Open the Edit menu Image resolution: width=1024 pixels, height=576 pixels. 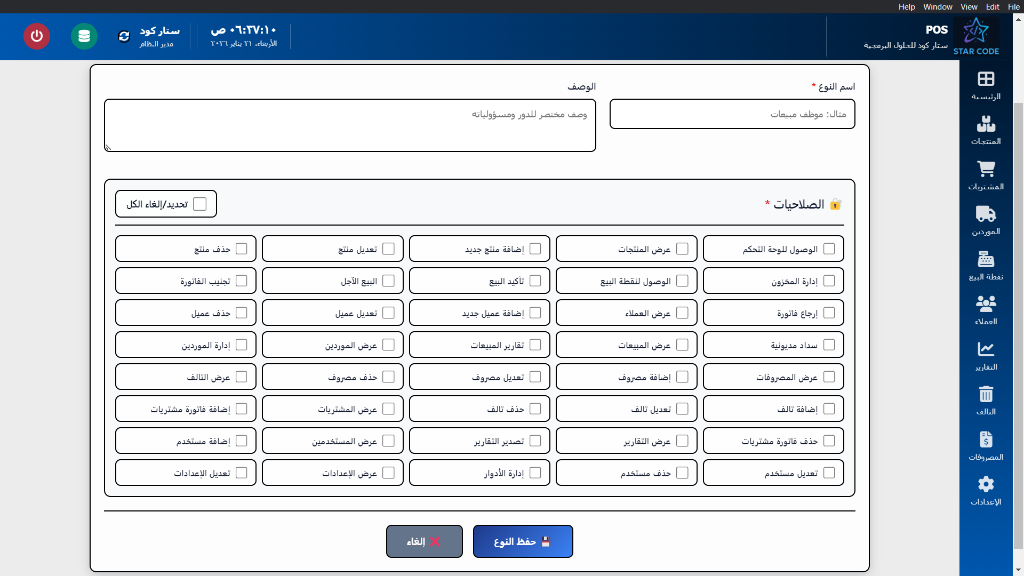[993, 6]
